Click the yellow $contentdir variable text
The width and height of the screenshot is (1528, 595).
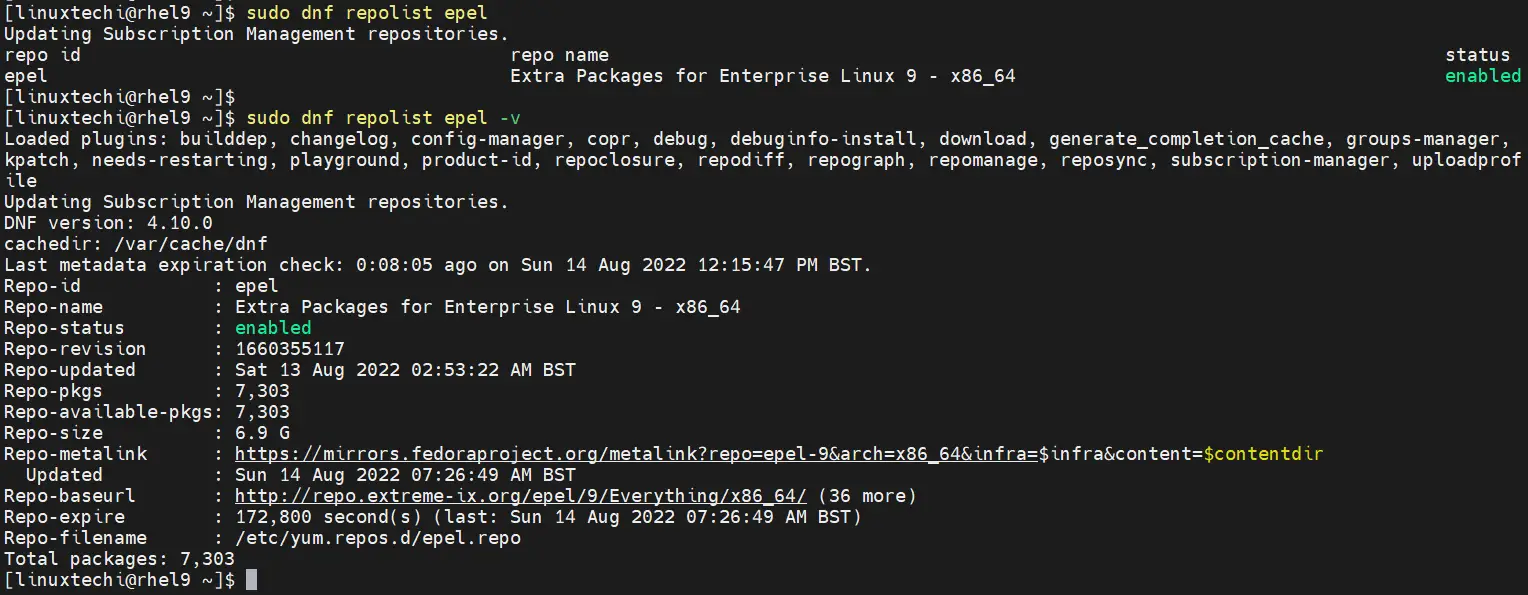[x=1263, y=454]
